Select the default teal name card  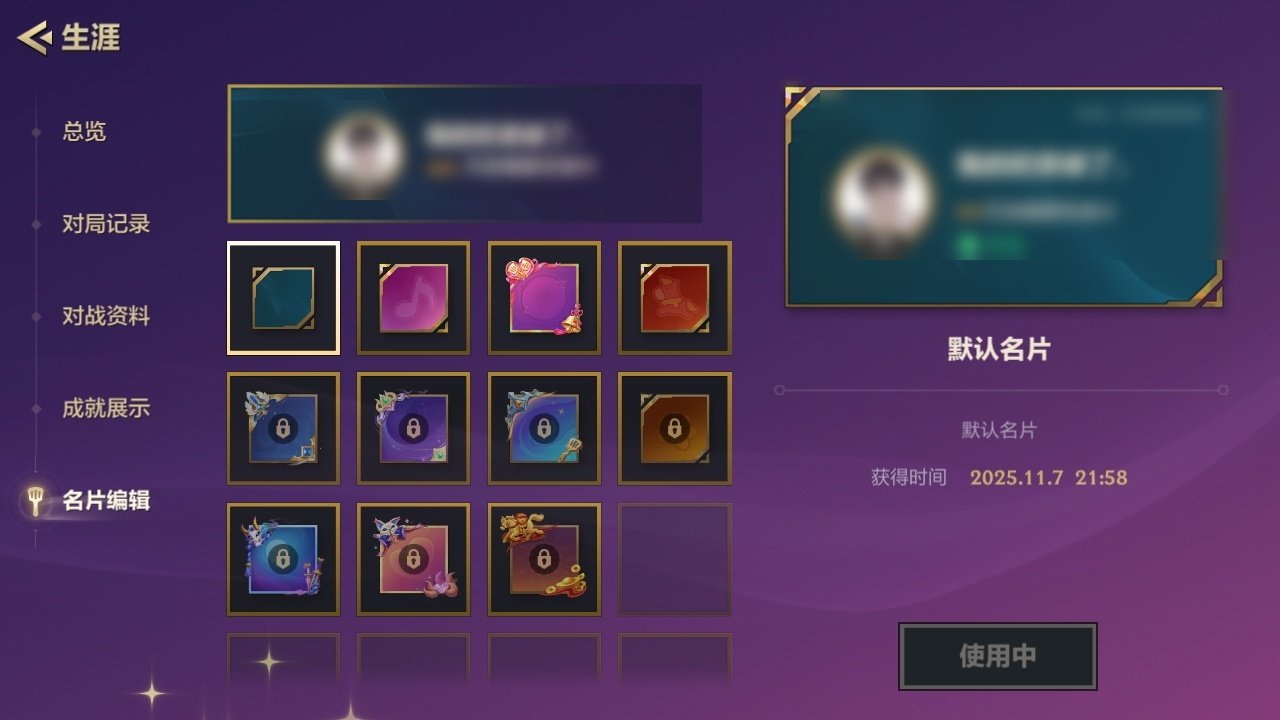pyautogui.click(x=283, y=298)
